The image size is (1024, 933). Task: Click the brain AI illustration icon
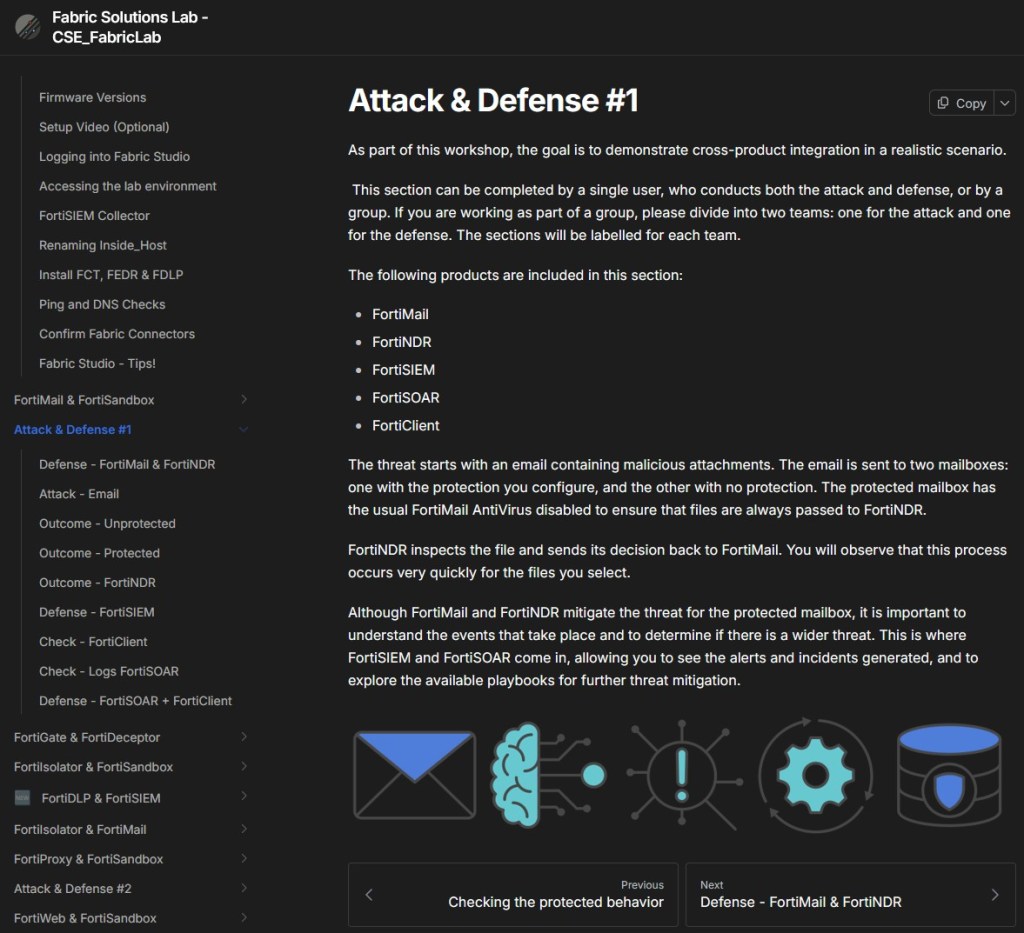pos(547,776)
